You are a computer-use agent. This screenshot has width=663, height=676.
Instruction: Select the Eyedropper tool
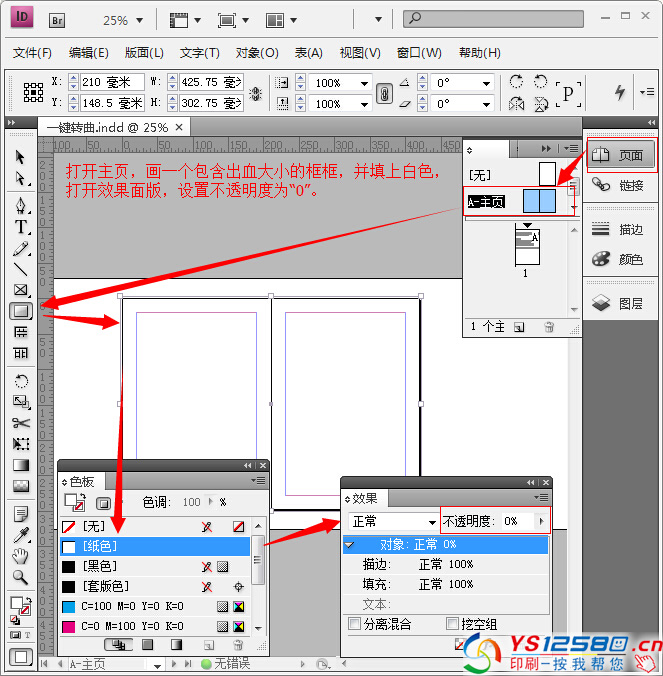[x=20, y=535]
